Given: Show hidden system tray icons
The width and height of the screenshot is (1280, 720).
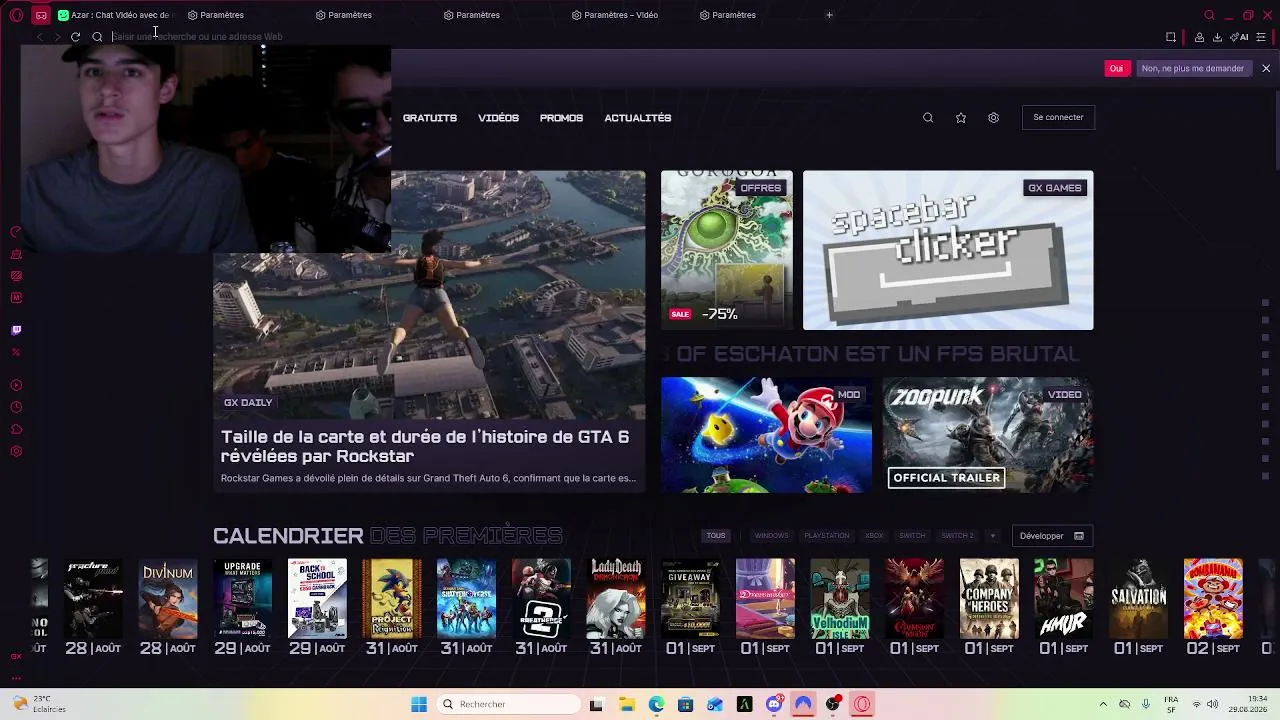Looking at the screenshot, I should click(x=1103, y=704).
